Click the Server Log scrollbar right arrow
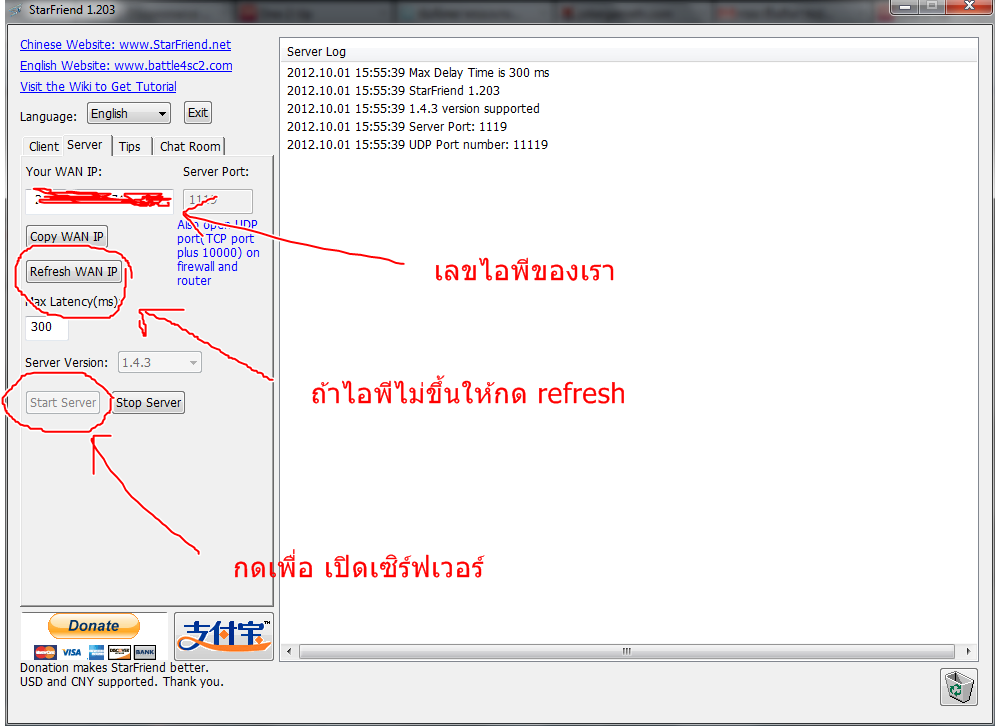 pyautogui.click(x=968, y=652)
